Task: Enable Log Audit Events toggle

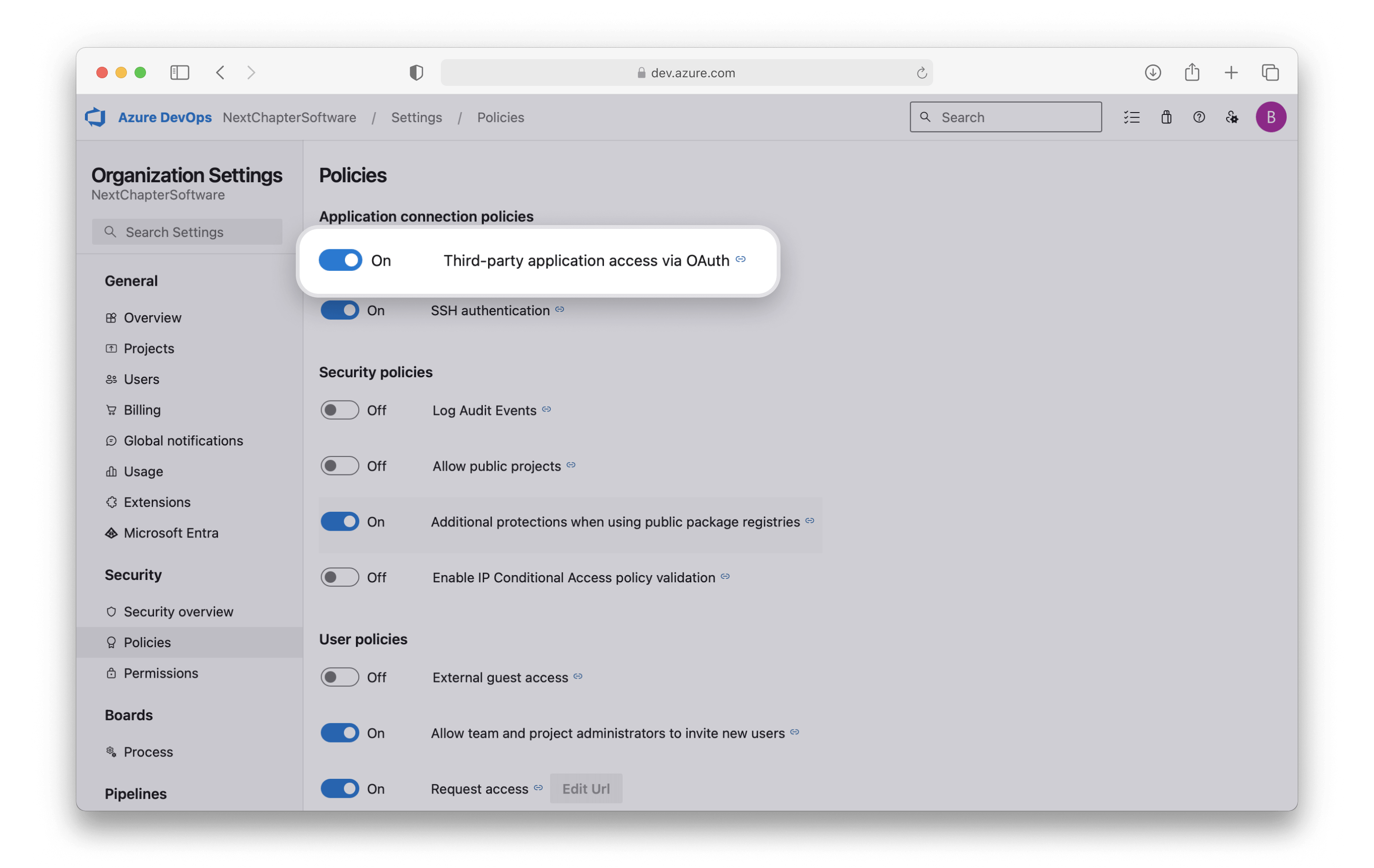Action: (x=340, y=410)
